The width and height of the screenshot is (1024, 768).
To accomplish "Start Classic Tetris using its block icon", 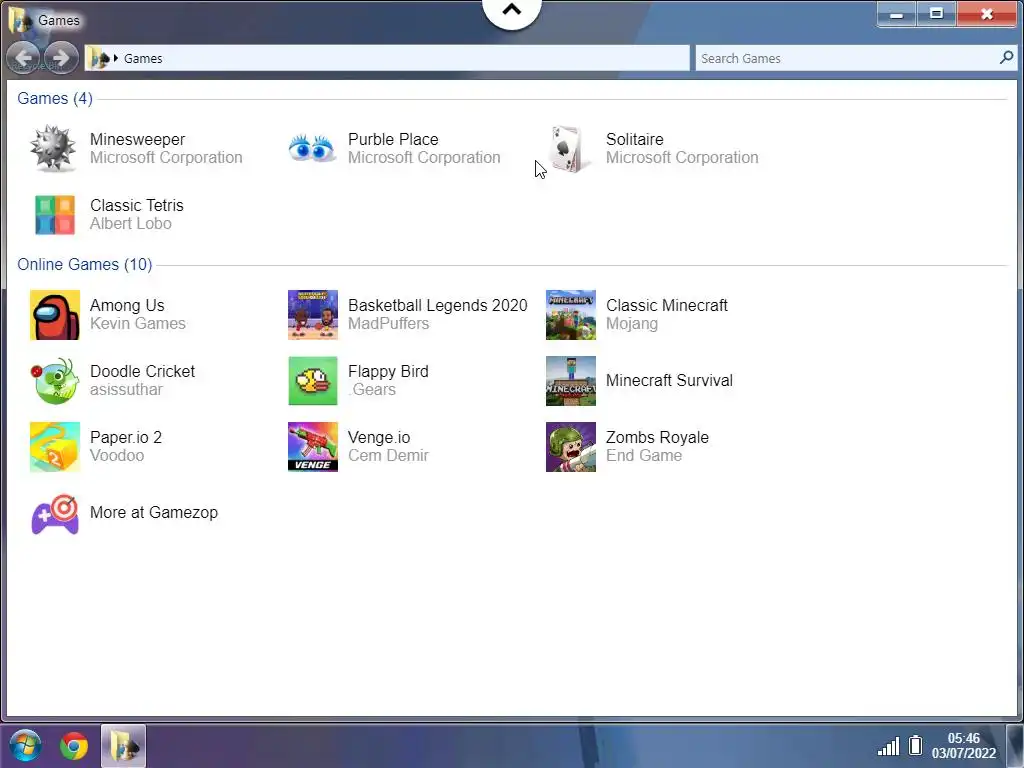I will (x=55, y=215).
